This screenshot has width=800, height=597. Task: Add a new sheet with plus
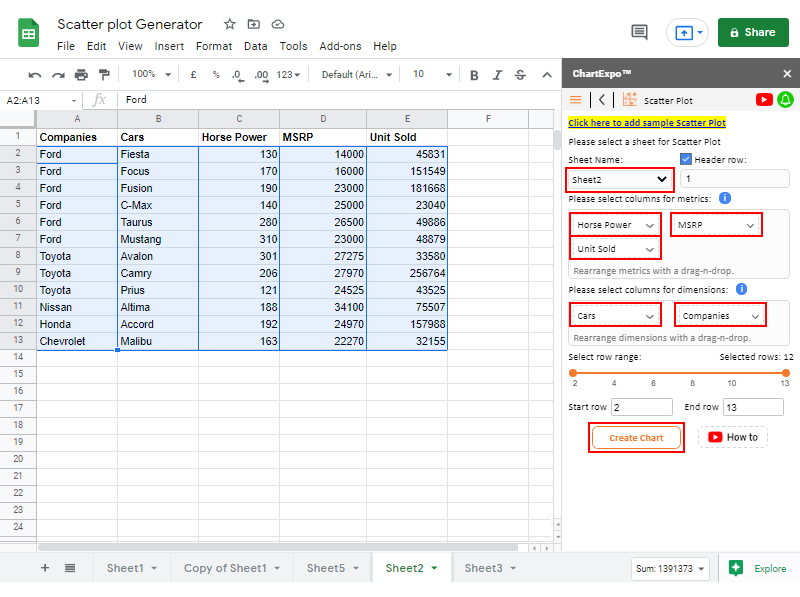45,568
